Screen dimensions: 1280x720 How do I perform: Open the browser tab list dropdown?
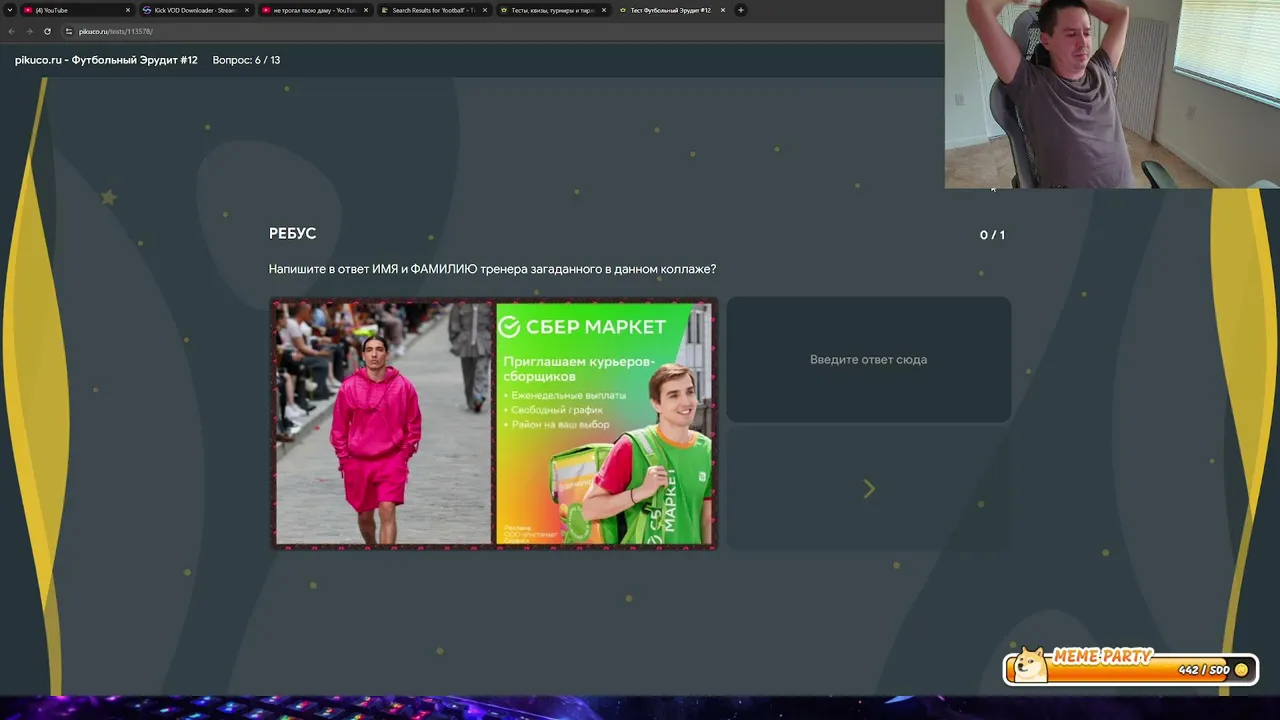pos(10,10)
